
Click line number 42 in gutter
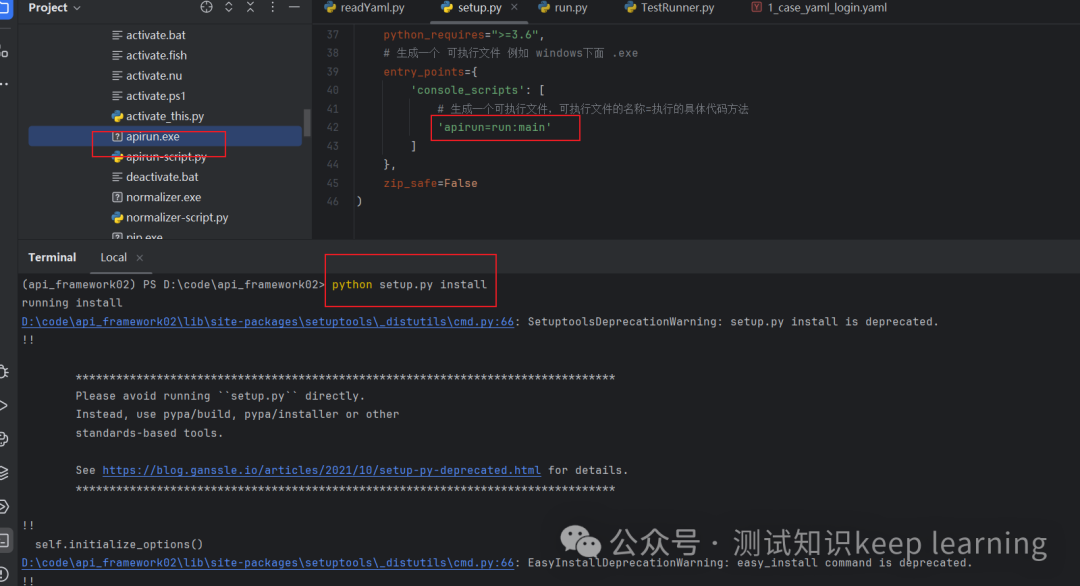[x=333, y=127]
